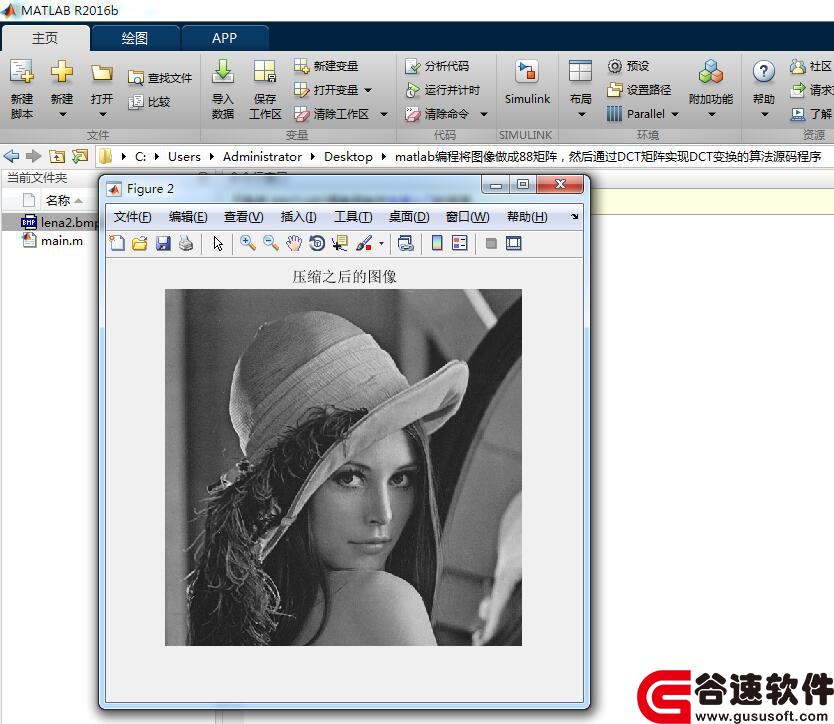Open the Edit (编辑) menu in Figure 2
The height and width of the screenshot is (724, 834).
click(x=188, y=217)
